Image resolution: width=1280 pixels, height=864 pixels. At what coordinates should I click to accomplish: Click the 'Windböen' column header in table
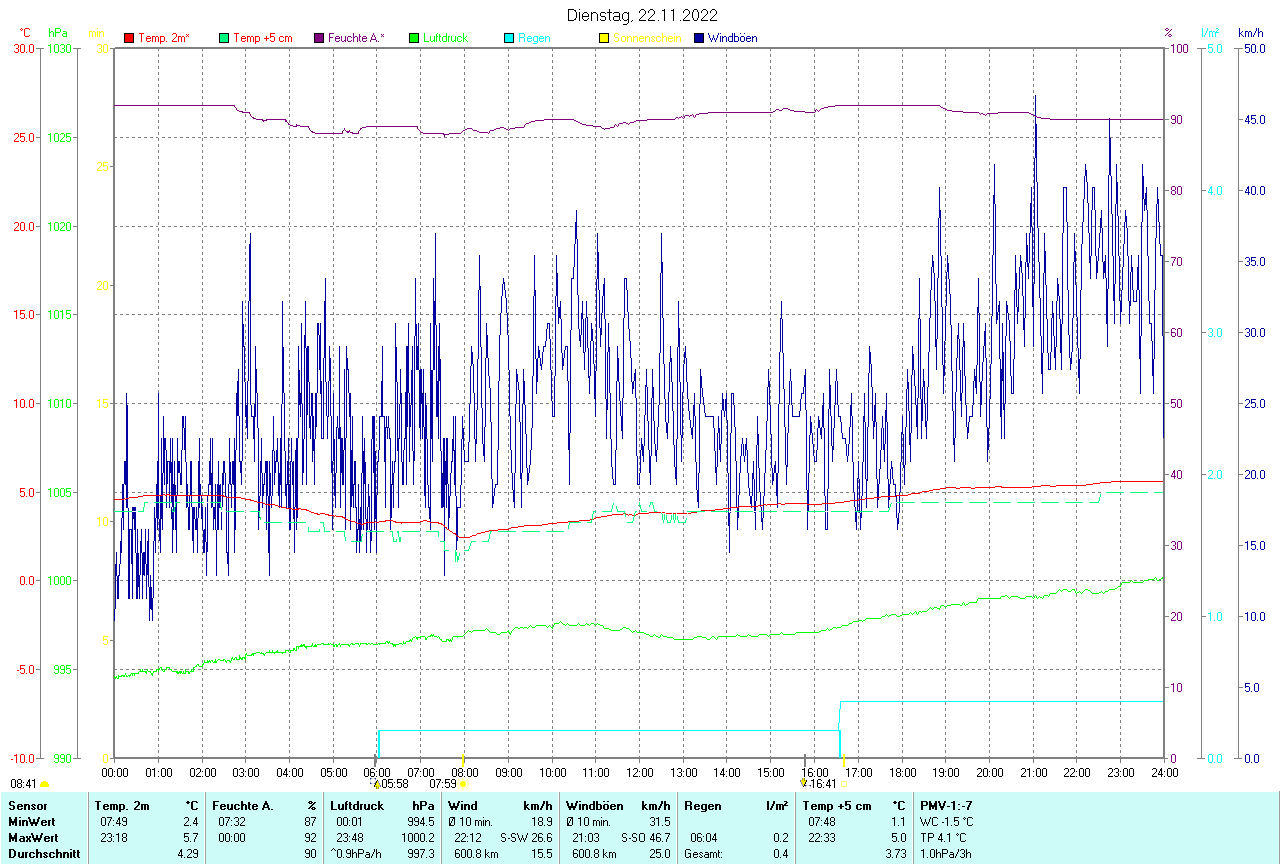point(594,806)
